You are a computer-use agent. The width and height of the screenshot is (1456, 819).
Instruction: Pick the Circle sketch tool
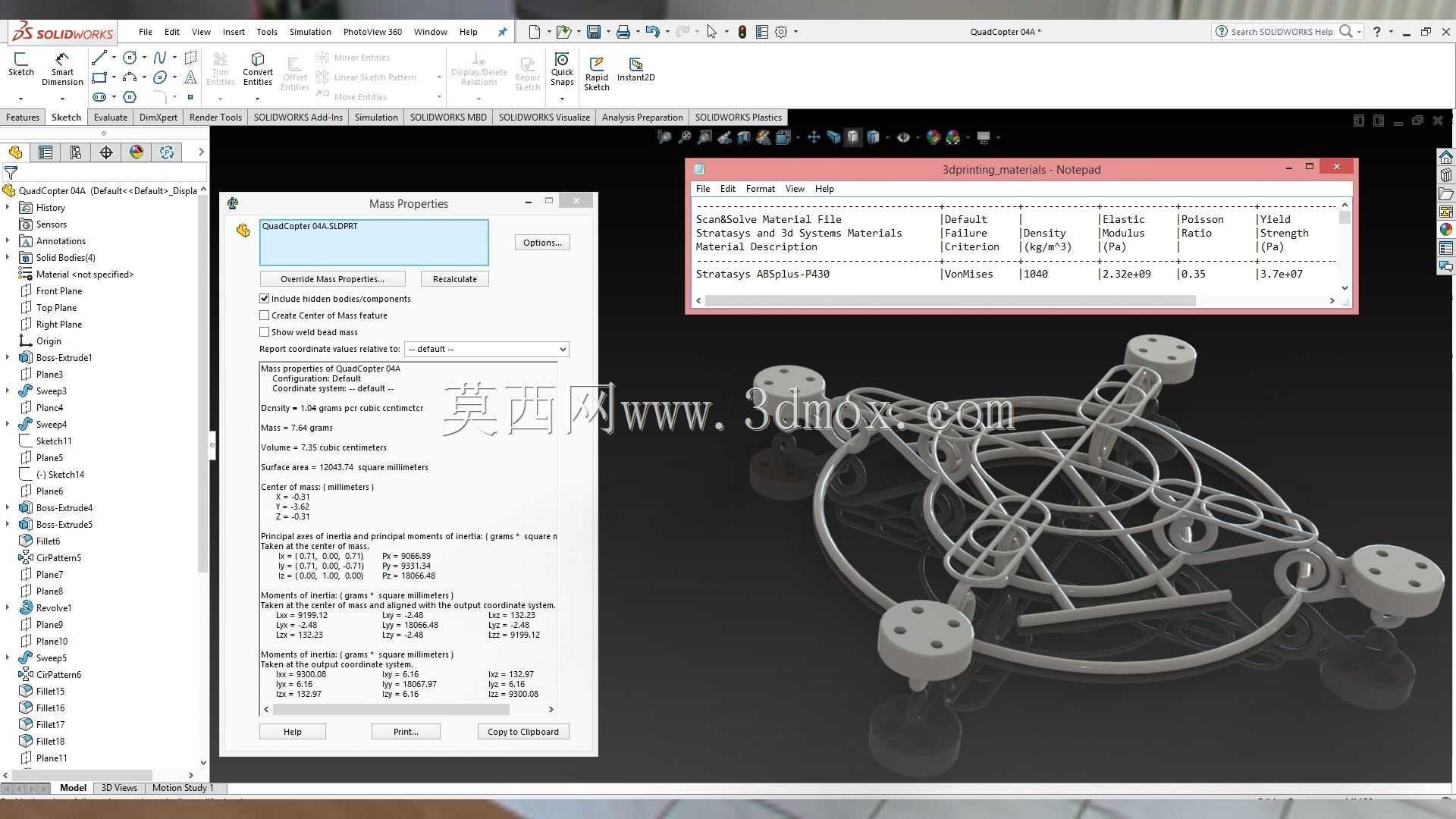coord(130,58)
